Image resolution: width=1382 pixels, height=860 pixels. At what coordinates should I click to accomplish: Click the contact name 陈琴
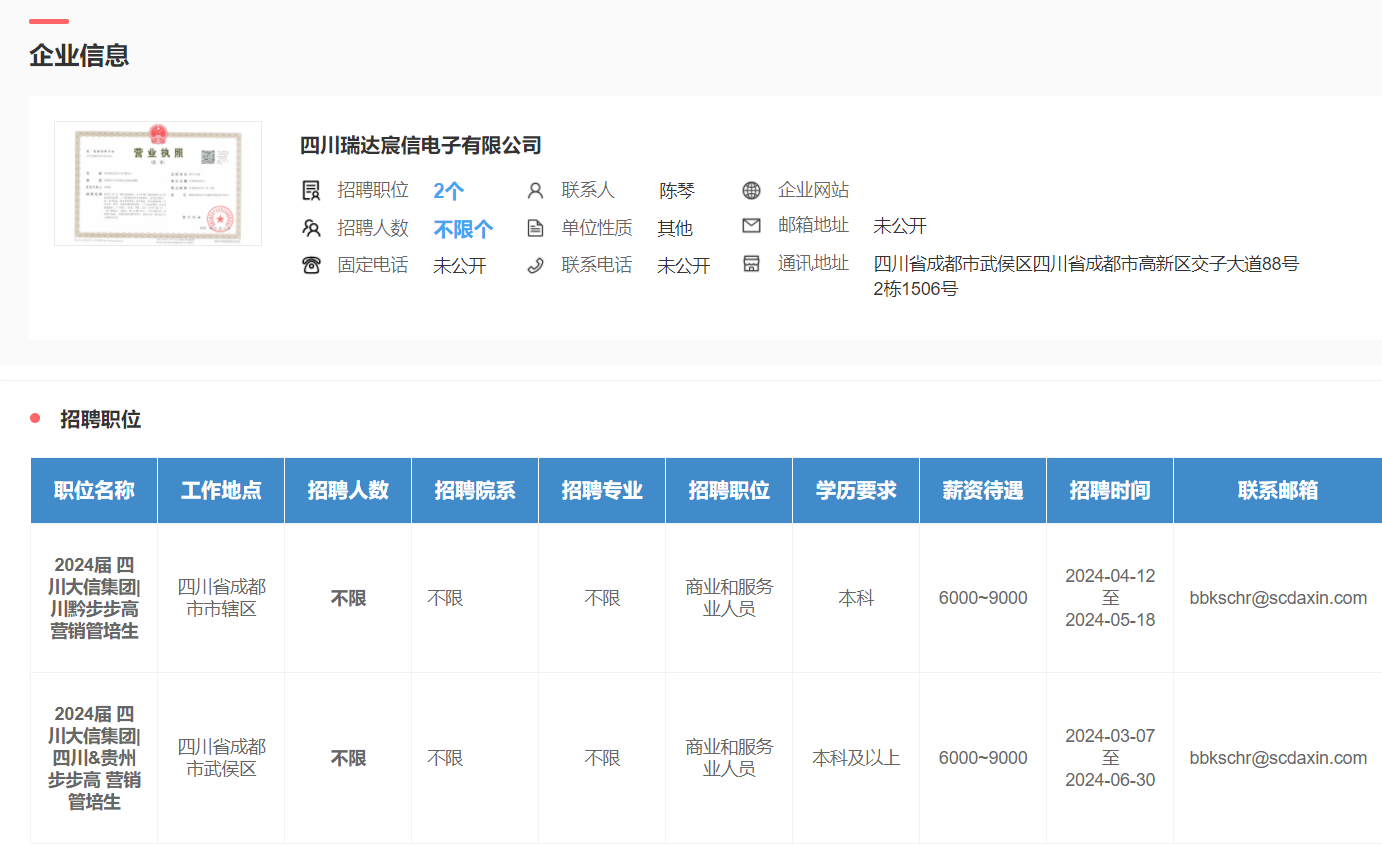pos(677,191)
